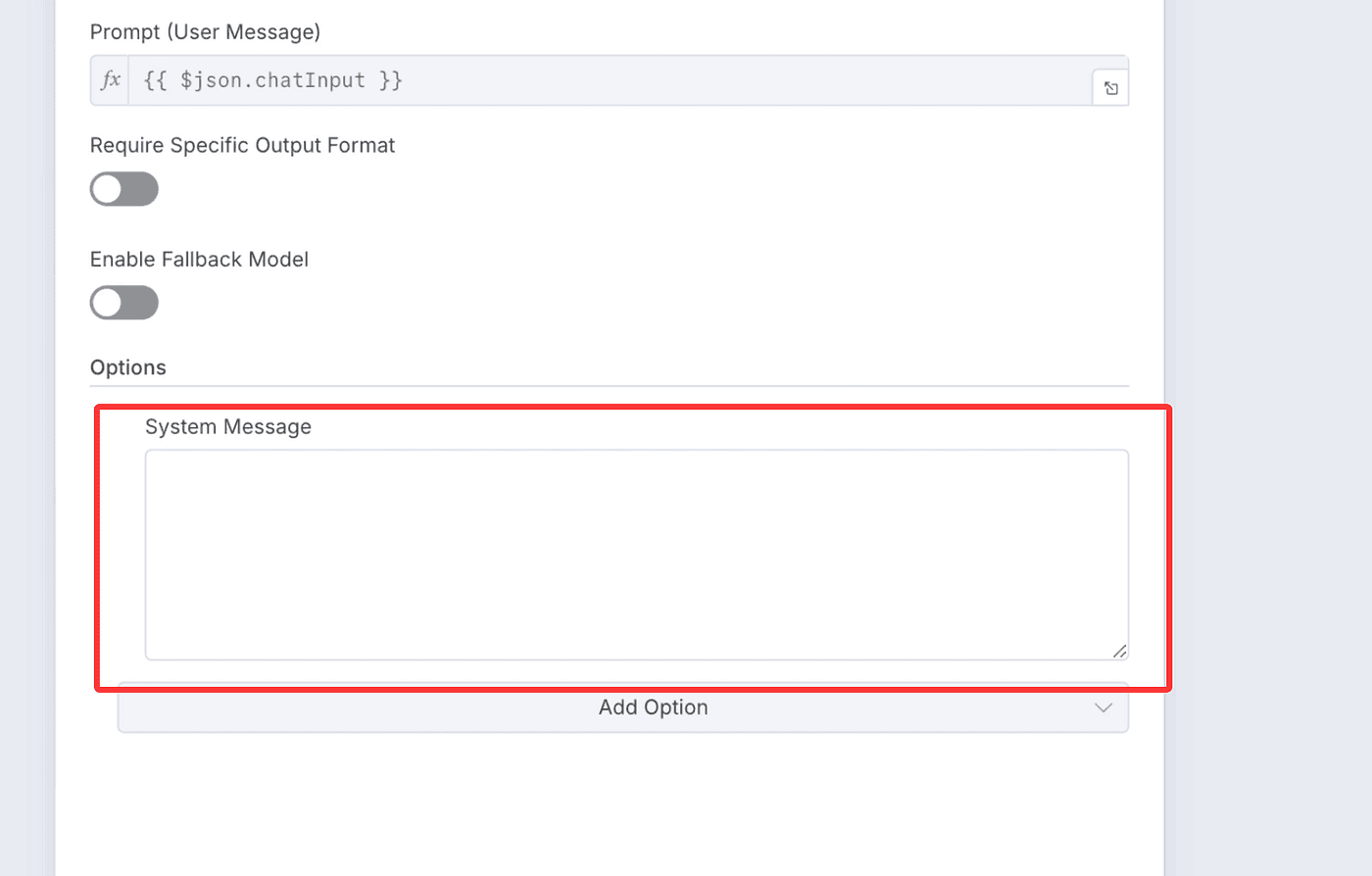The width and height of the screenshot is (1372, 876).
Task: Toggle Require Specific Output Format switch
Action: pos(124,189)
